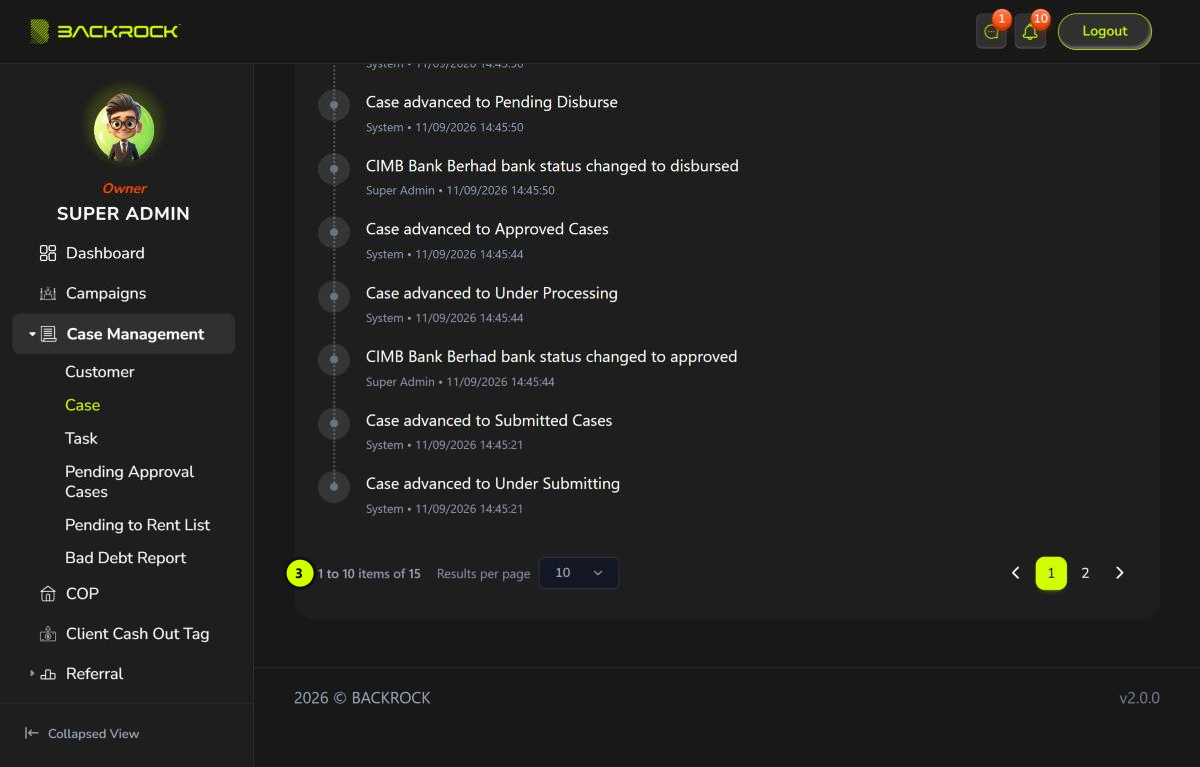Click the Collapsed View arrow icon
Viewport: 1200px width, 767px height.
point(32,733)
